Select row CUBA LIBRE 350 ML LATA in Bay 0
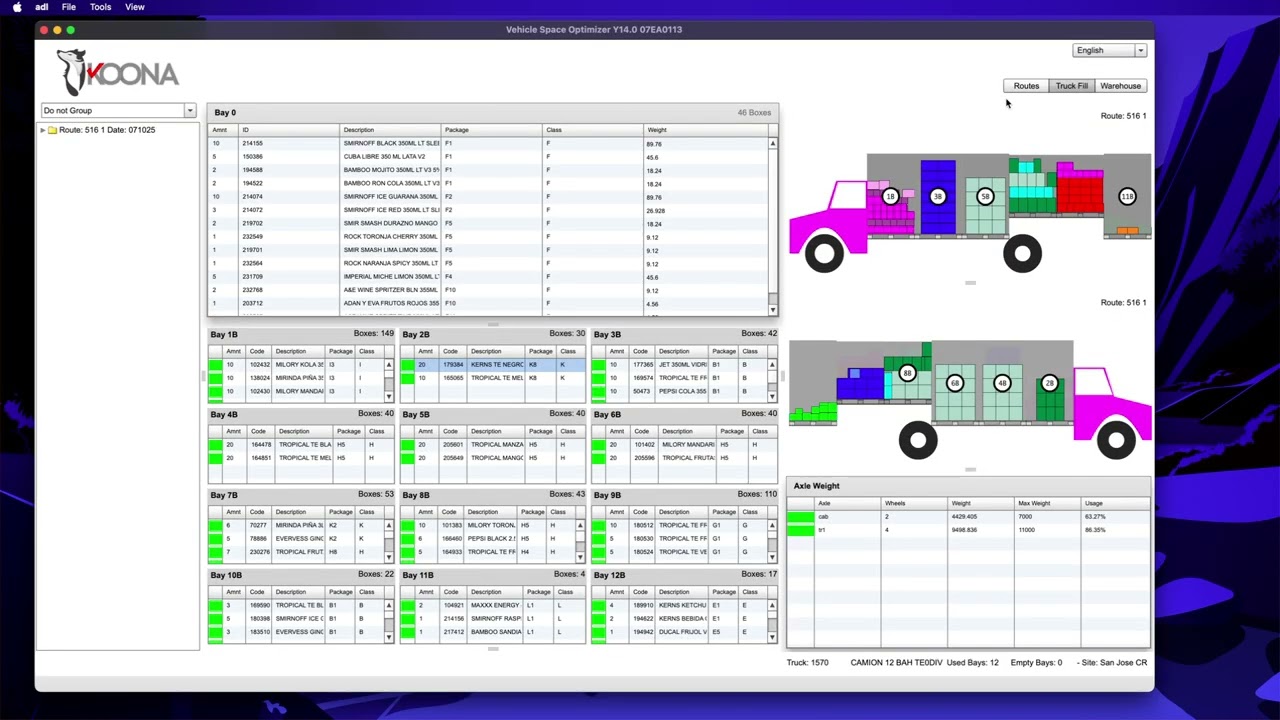The height and width of the screenshot is (720, 1280). [490, 157]
